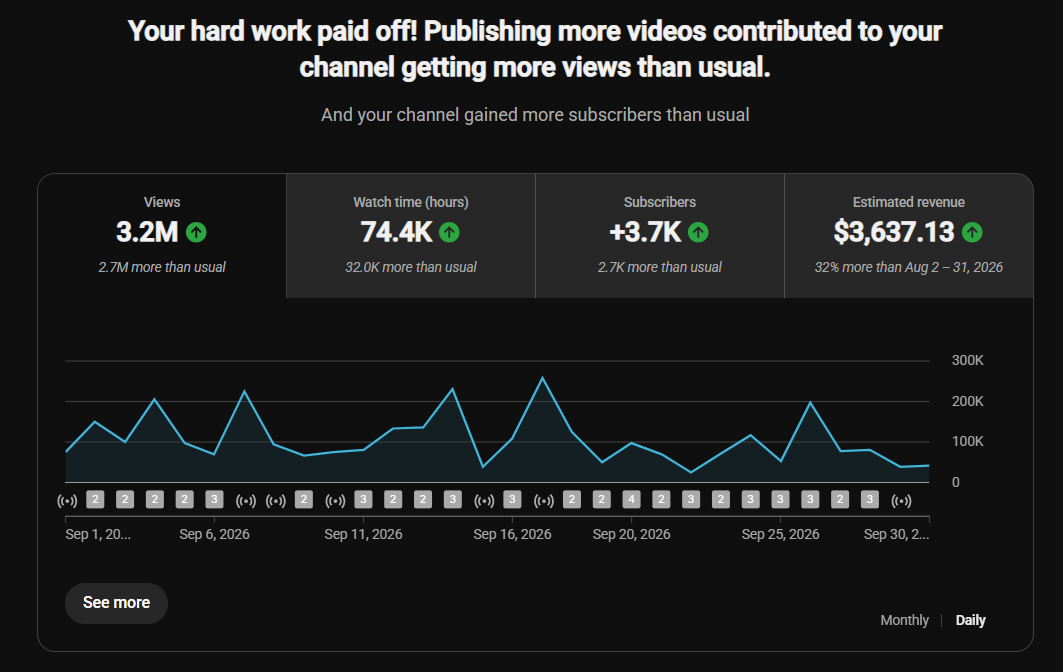Viewport: 1063px width, 672px height.
Task: Click the live stream icon right after Sep 6 badge
Action: (245, 500)
